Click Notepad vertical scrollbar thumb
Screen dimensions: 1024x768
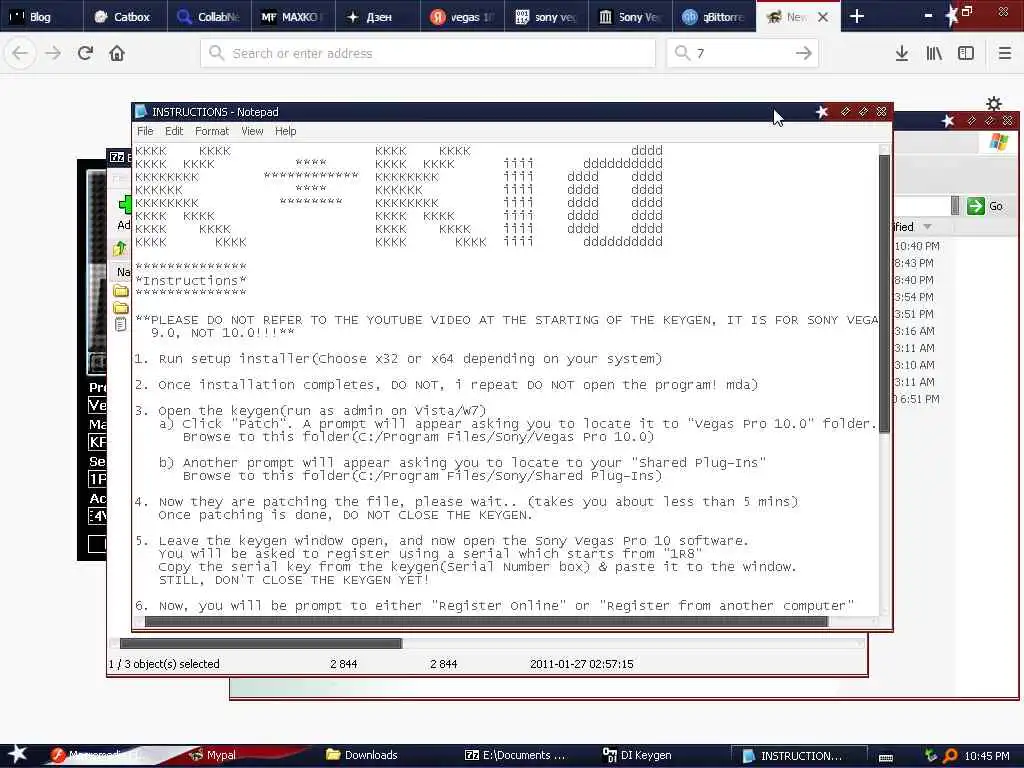[884, 293]
